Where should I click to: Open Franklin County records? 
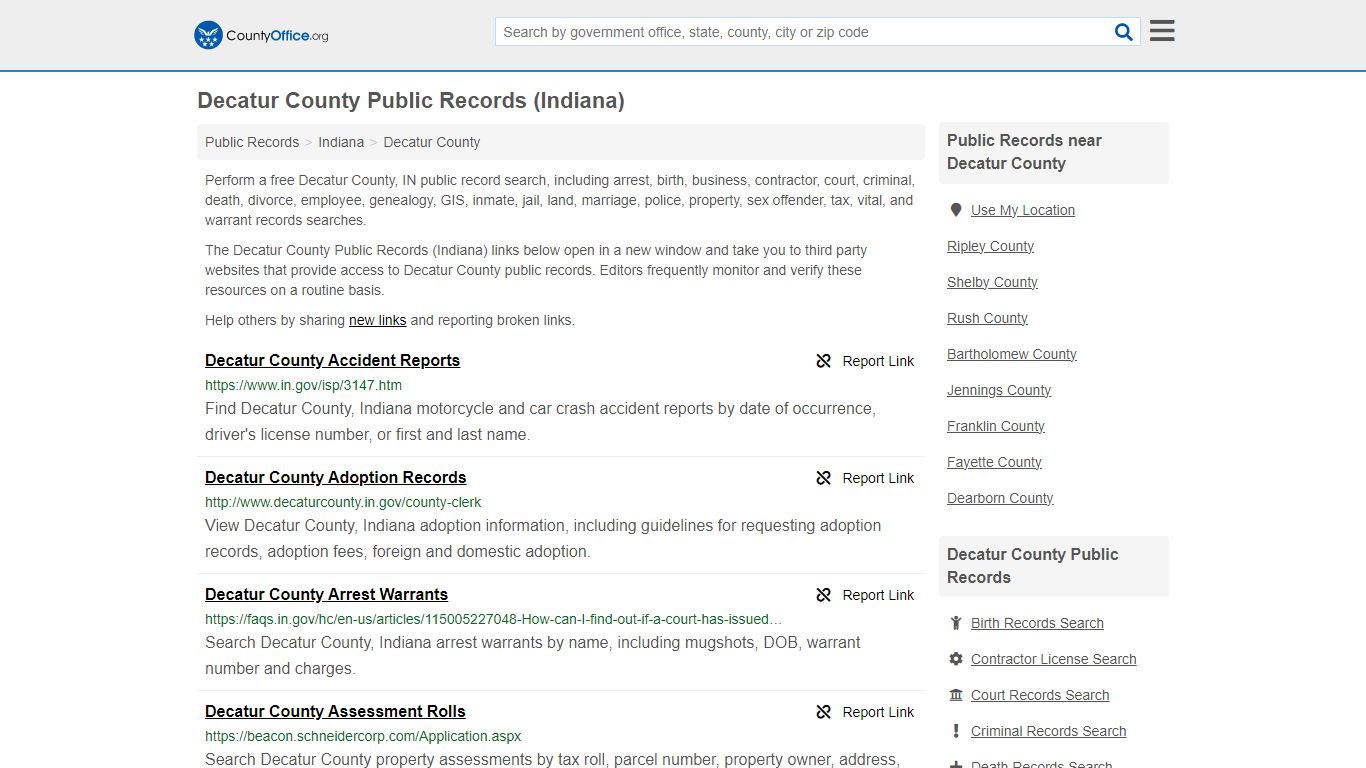click(x=996, y=426)
